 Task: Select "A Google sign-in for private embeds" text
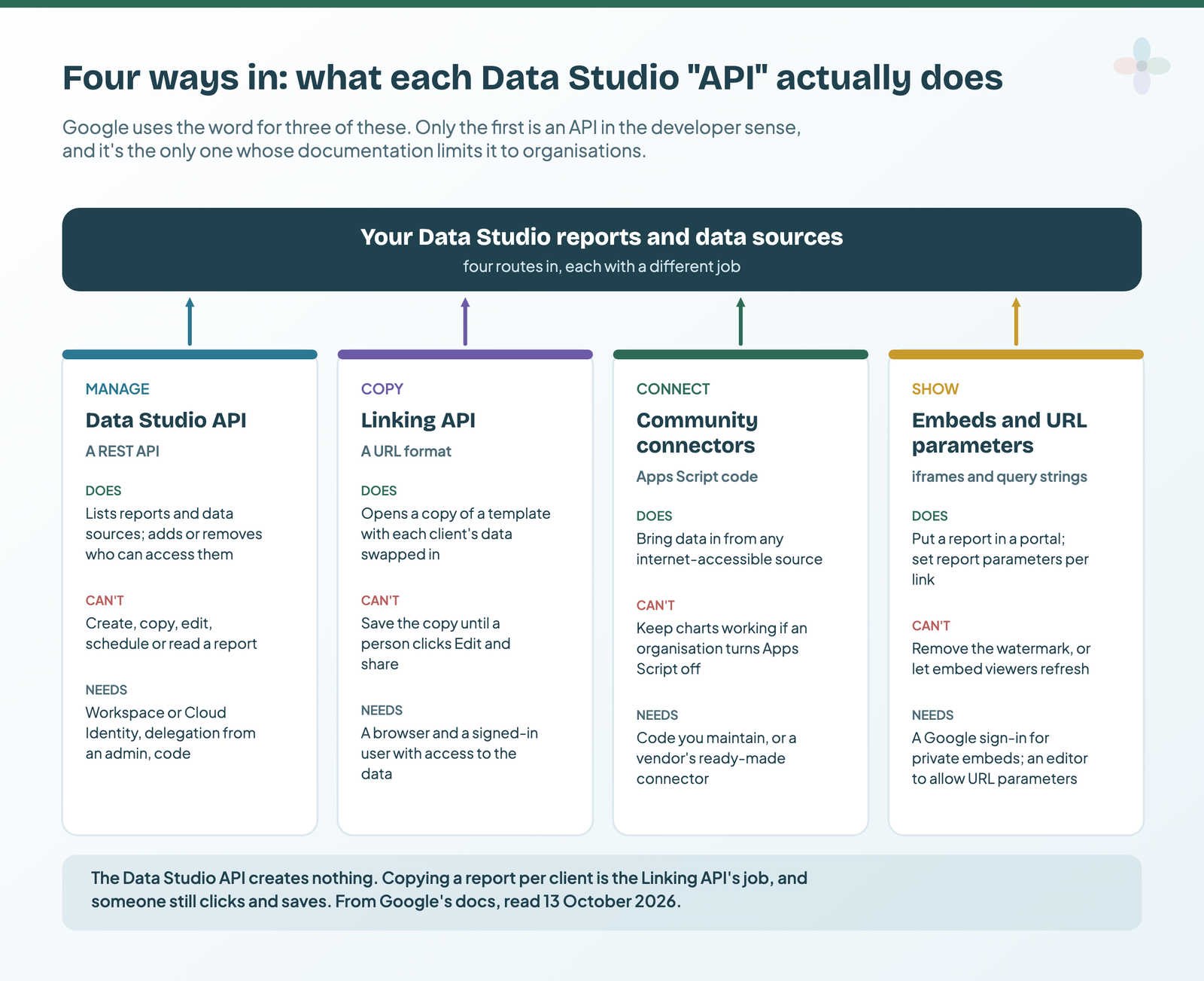click(x=999, y=758)
